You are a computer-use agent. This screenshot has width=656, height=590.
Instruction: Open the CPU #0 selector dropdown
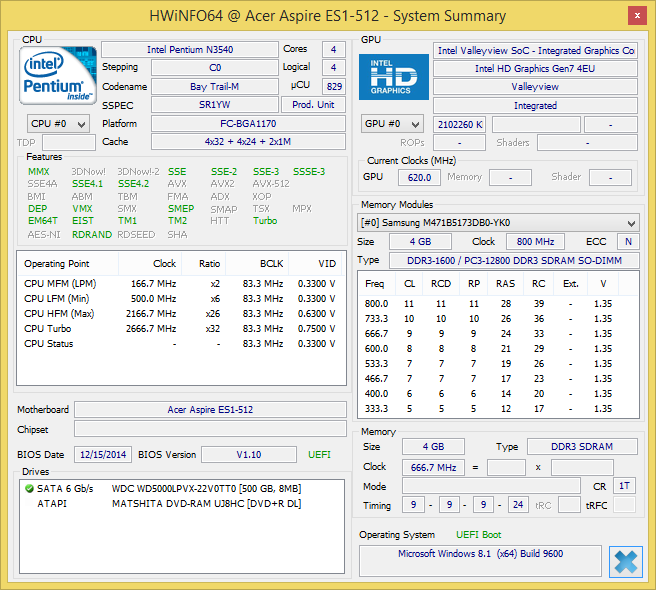58,124
